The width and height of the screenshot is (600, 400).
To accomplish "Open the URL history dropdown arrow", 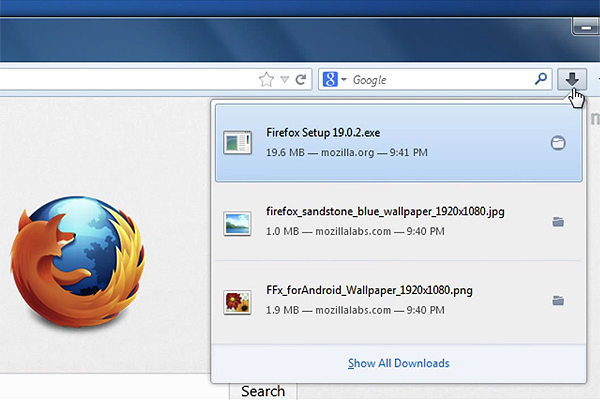I will coord(284,80).
